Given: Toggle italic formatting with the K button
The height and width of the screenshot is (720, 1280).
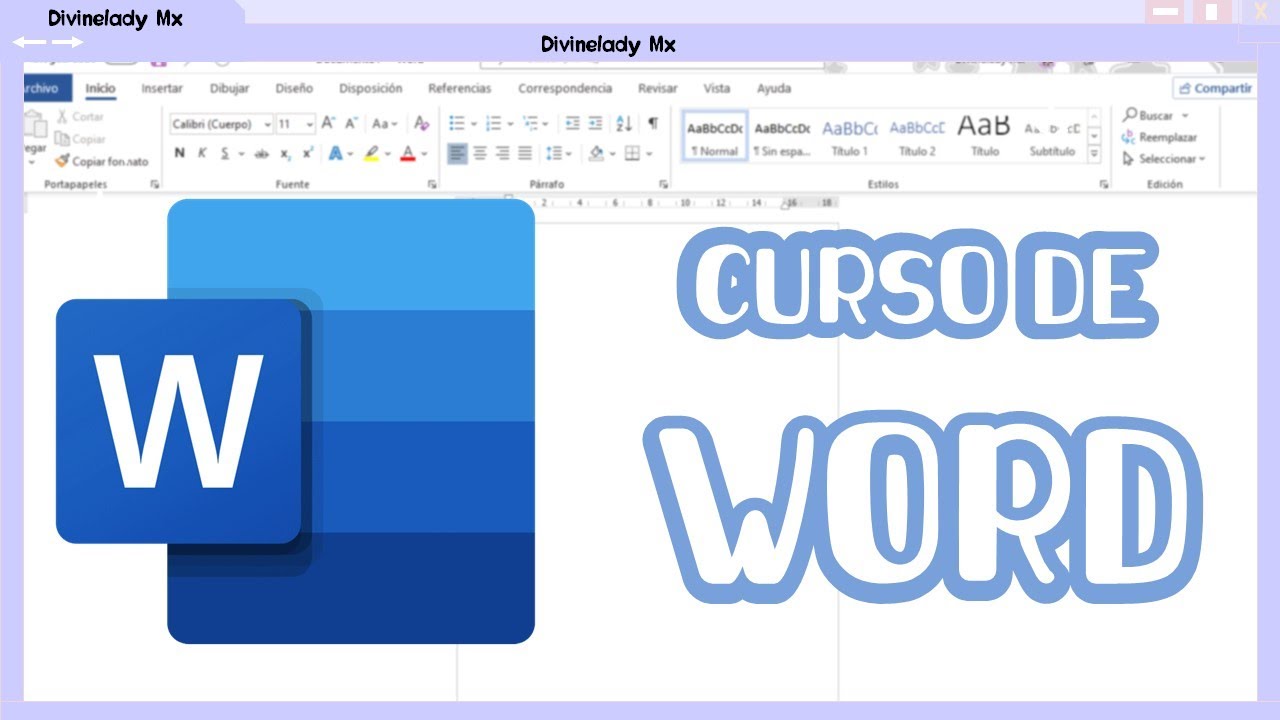Looking at the screenshot, I should coord(202,153).
